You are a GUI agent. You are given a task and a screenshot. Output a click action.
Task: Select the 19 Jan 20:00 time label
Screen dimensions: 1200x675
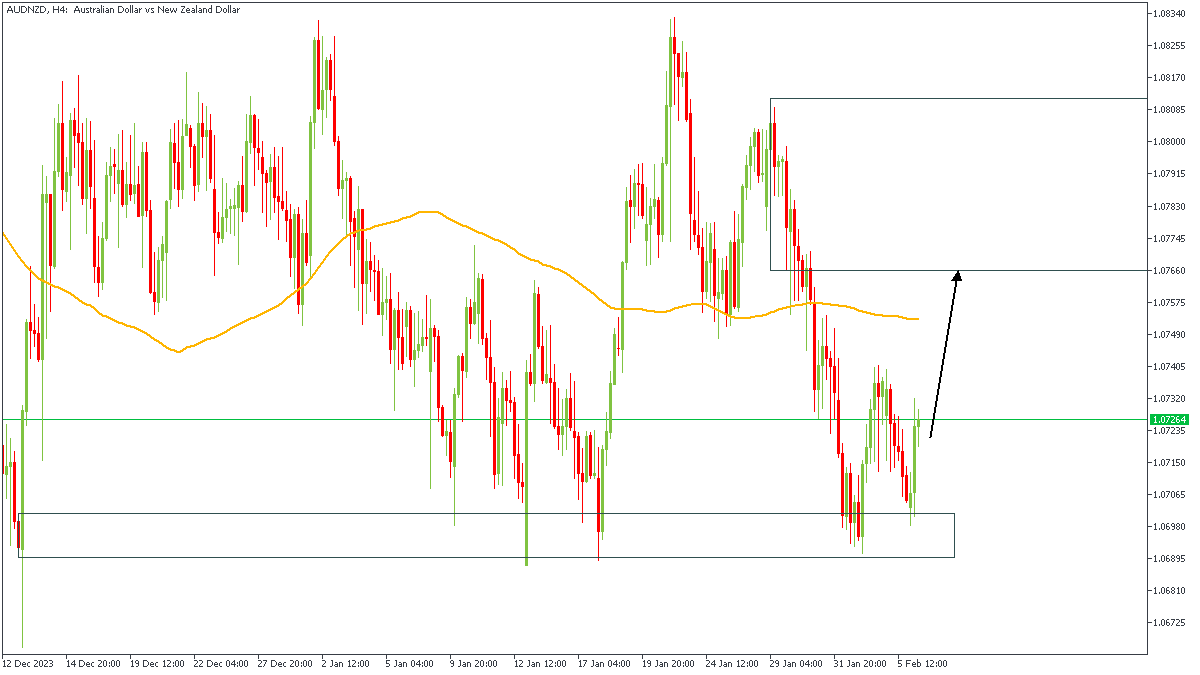point(669,662)
